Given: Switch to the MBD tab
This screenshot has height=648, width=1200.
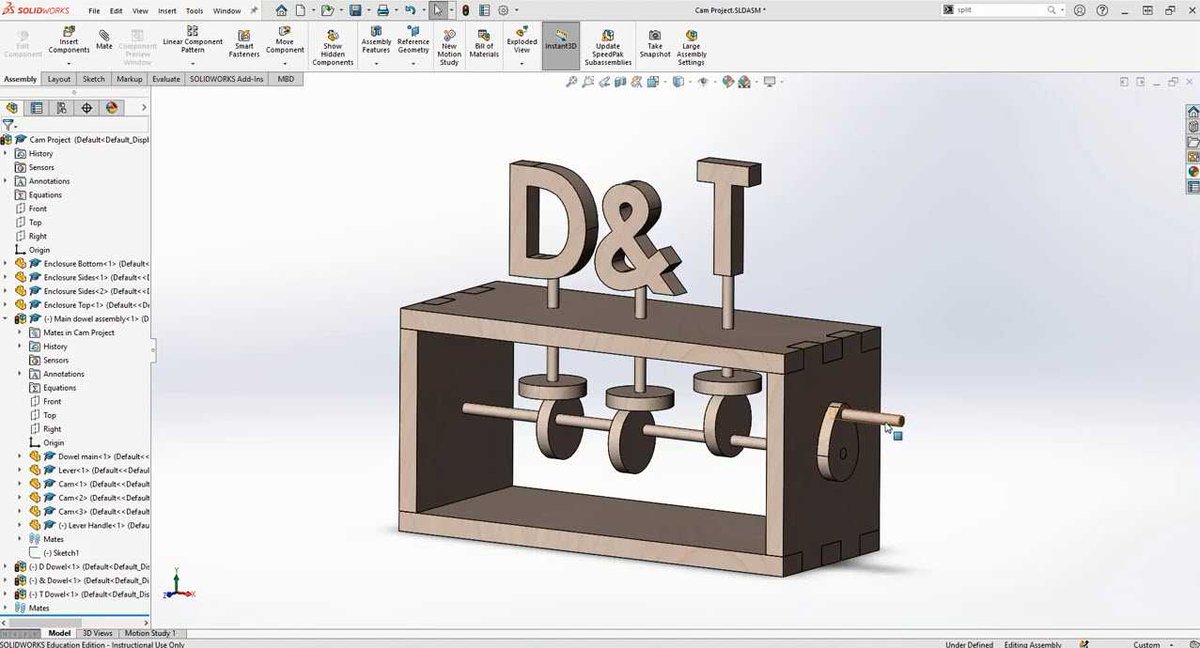Looking at the screenshot, I should click(x=286, y=78).
